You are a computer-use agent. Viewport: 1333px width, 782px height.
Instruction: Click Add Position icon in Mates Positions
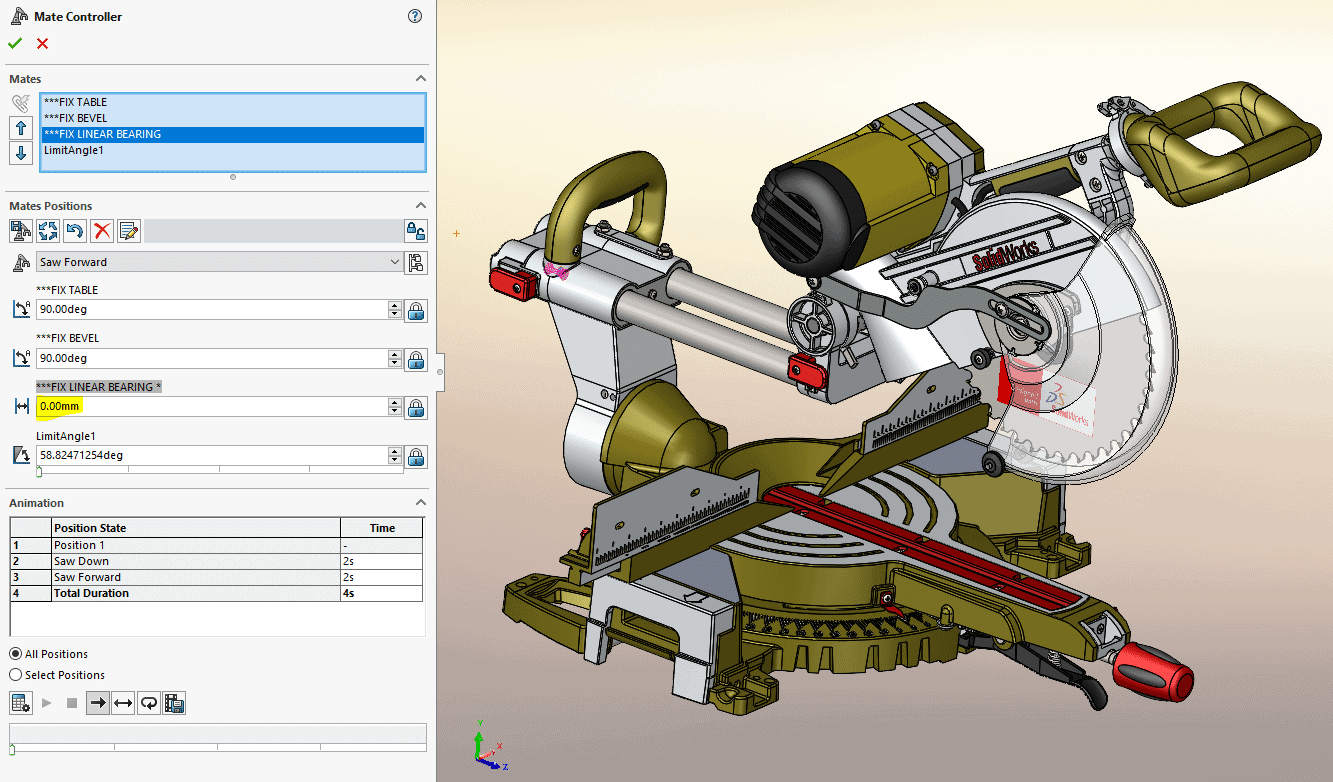21,231
